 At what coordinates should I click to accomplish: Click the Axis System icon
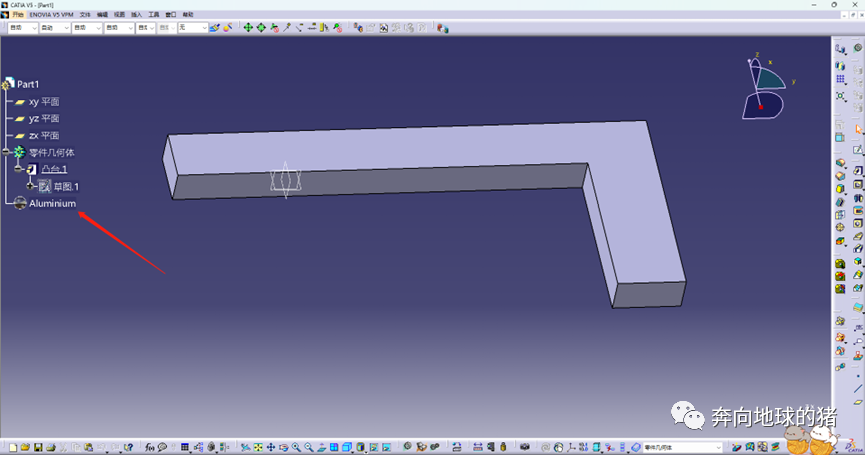[x=572, y=447]
